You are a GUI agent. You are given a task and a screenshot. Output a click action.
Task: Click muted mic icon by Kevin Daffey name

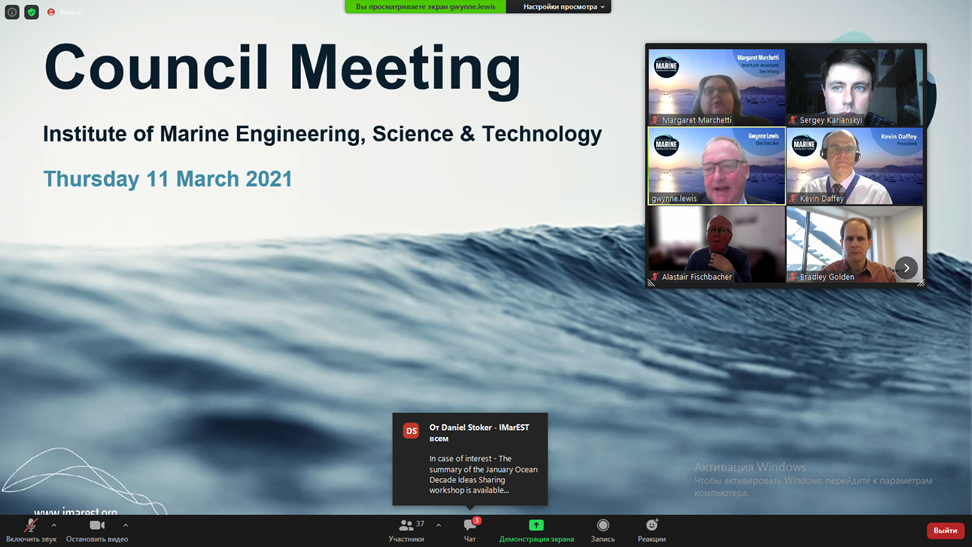coord(793,198)
